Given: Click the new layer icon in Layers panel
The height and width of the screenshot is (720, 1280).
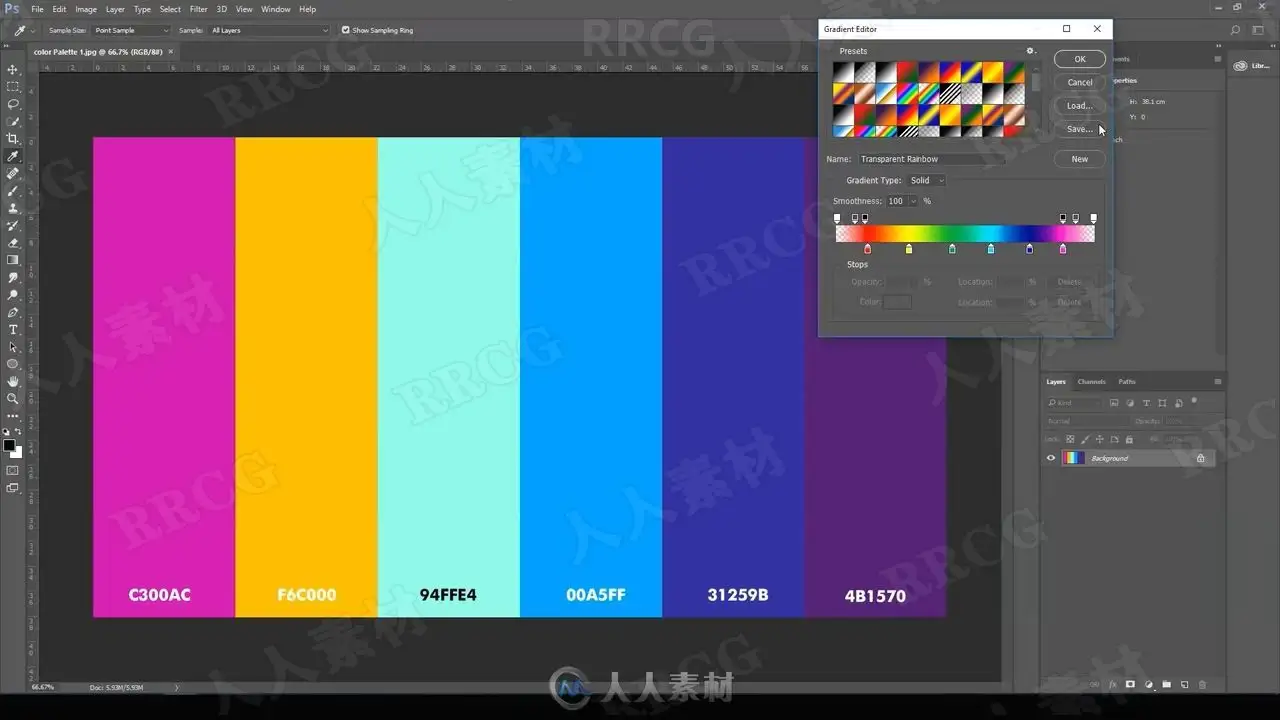Looking at the screenshot, I should click(1184, 685).
